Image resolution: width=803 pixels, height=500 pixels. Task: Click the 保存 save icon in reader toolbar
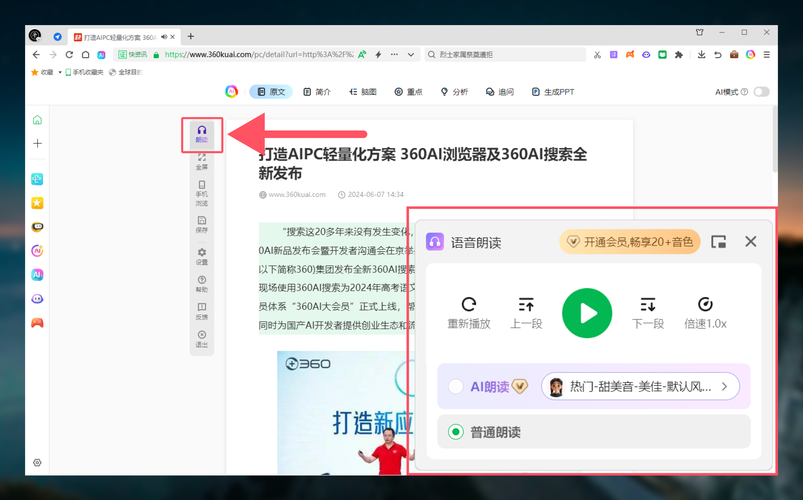click(x=202, y=224)
